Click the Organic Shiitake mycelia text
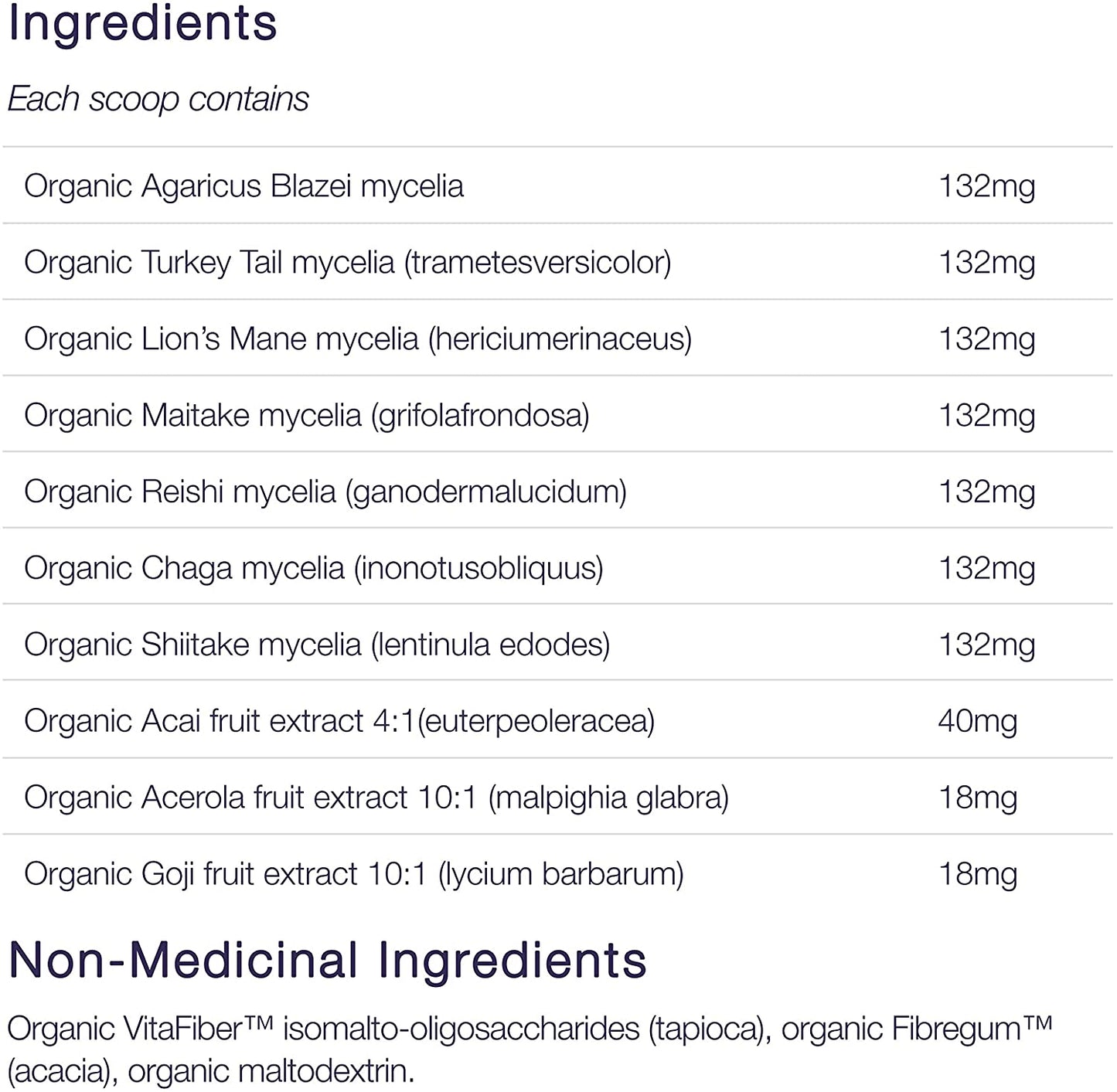Viewport: 1117px width, 1092px height. [316, 645]
